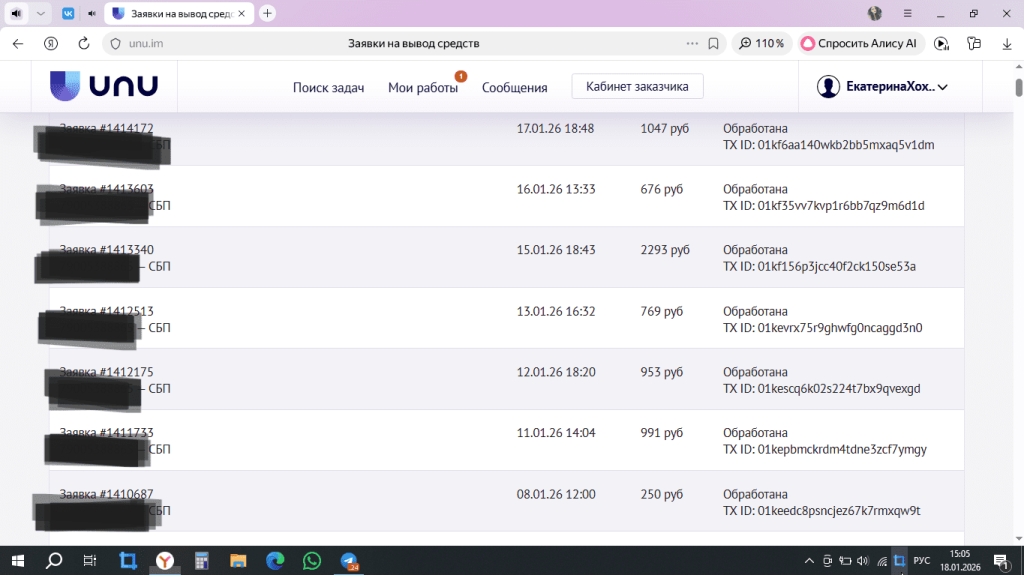The image size is (1024, 575).
Task: Open the downloads arrow icon in toolbar
Action: tap(1004, 44)
